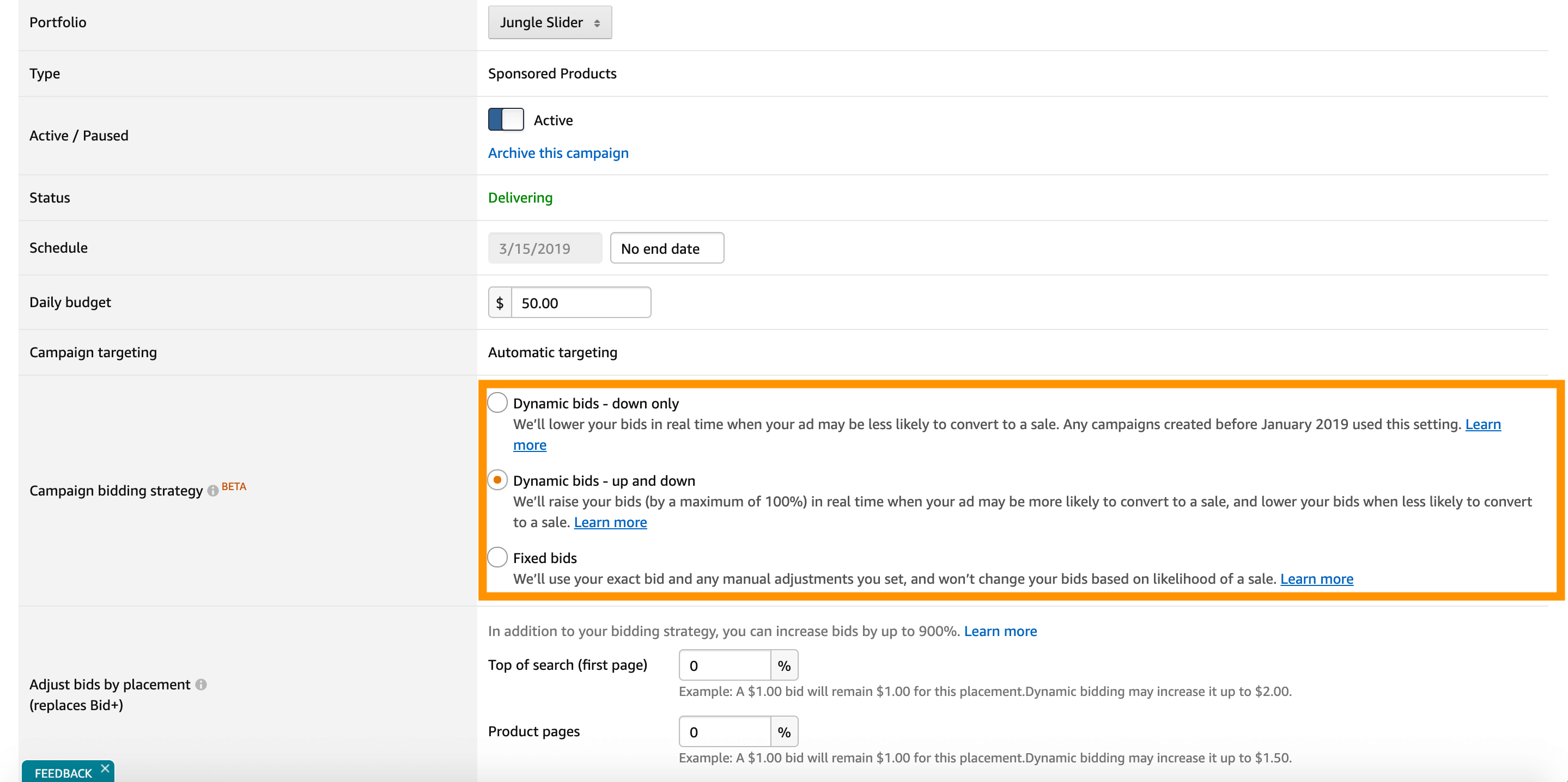Open Learn more about increasing bids 900%
The width and height of the screenshot is (1568, 782).
[x=1000, y=631]
